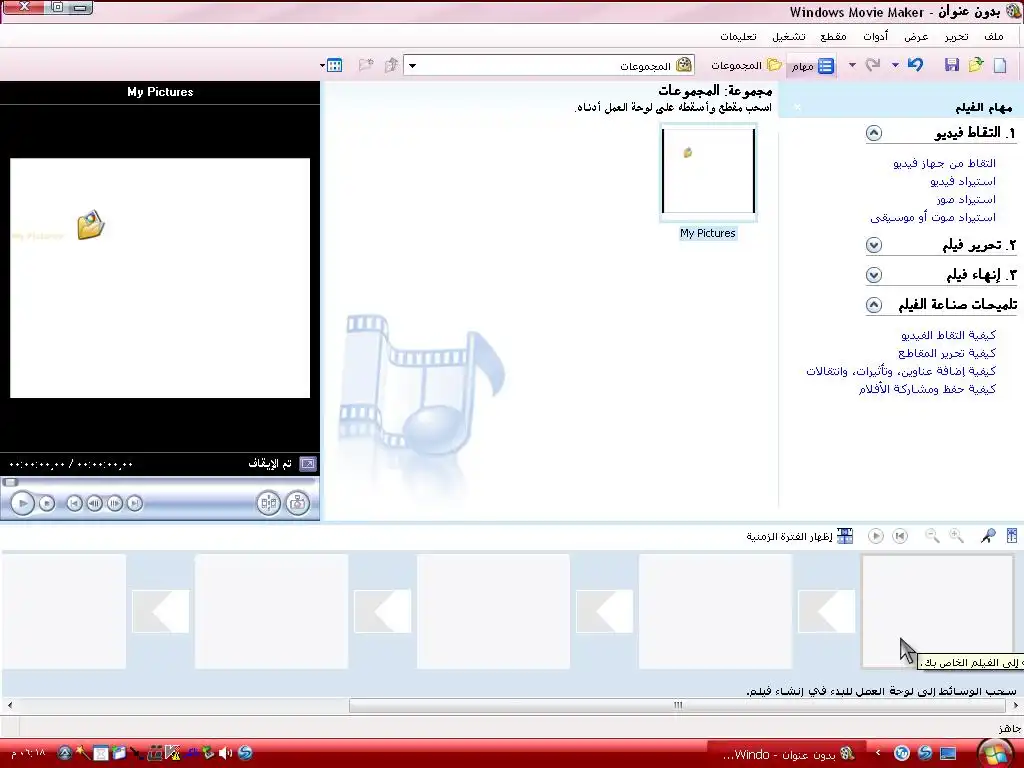Open كيفية حفظ ومشاركة الأفلام link
This screenshot has width=1024, height=768.
click(927, 389)
